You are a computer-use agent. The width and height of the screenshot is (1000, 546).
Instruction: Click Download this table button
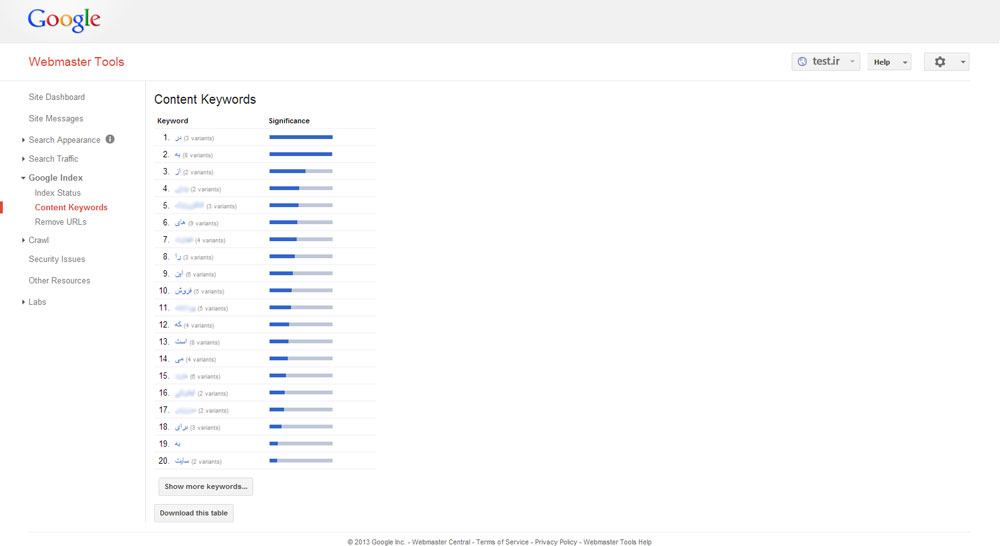[x=194, y=513]
